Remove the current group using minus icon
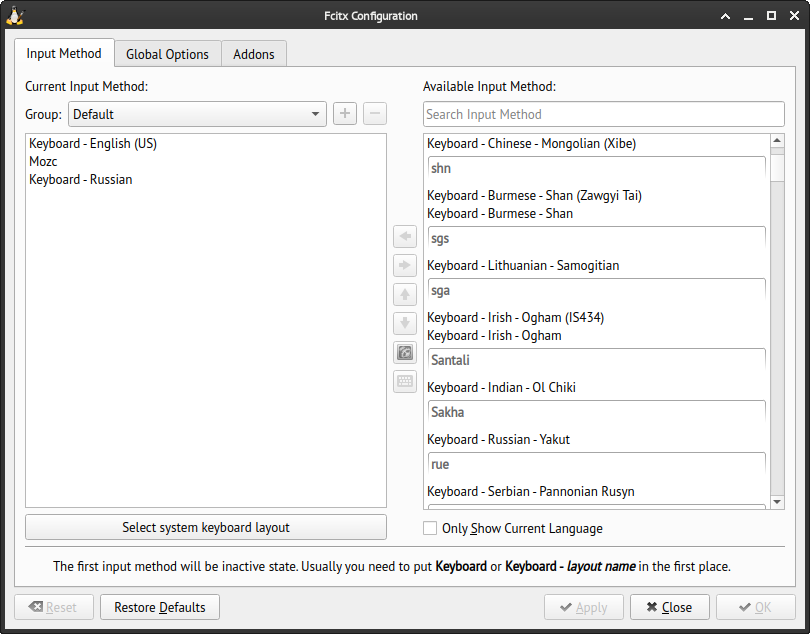 pyautogui.click(x=374, y=113)
